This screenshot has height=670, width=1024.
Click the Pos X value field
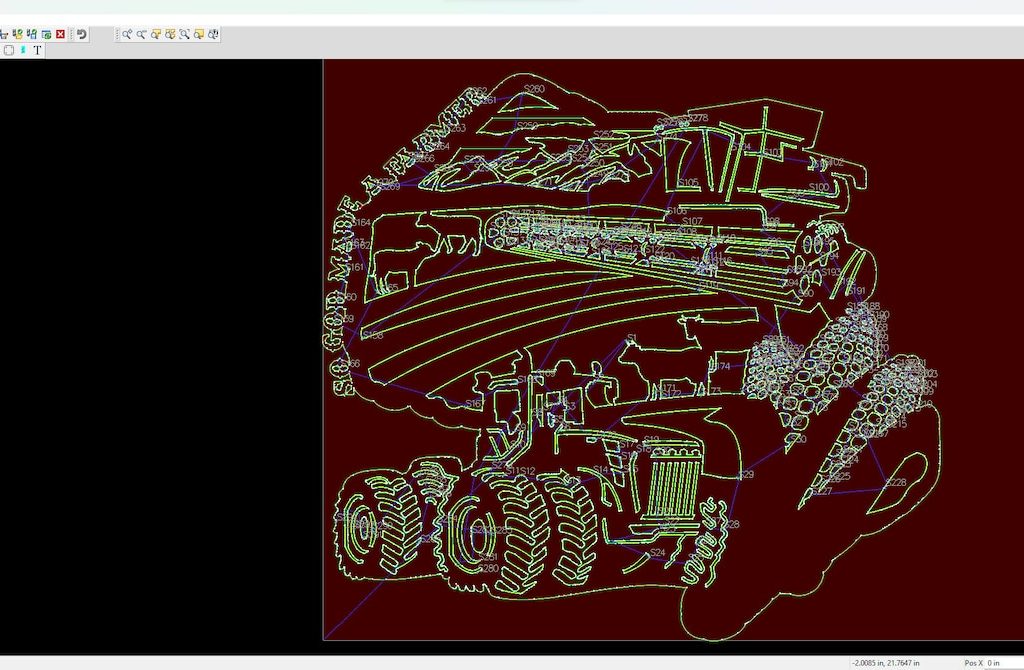pyautogui.click(x=993, y=663)
